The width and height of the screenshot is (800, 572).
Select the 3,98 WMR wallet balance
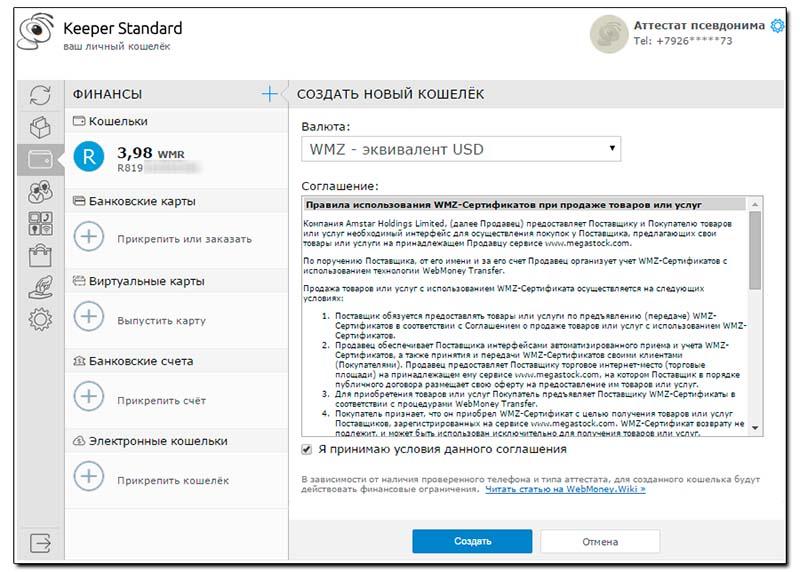pyautogui.click(x=151, y=153)
